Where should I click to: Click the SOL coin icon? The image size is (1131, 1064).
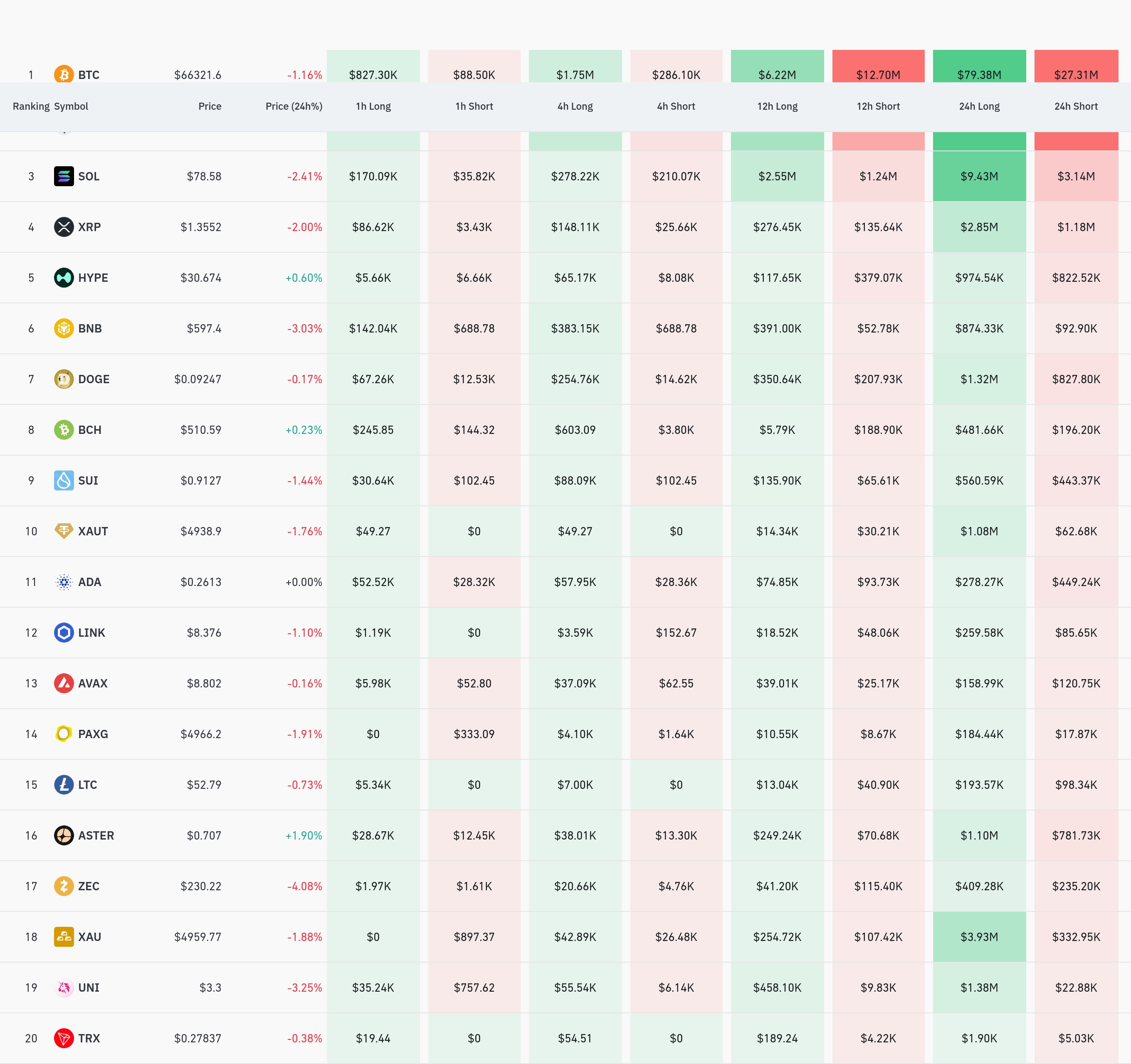64,176
